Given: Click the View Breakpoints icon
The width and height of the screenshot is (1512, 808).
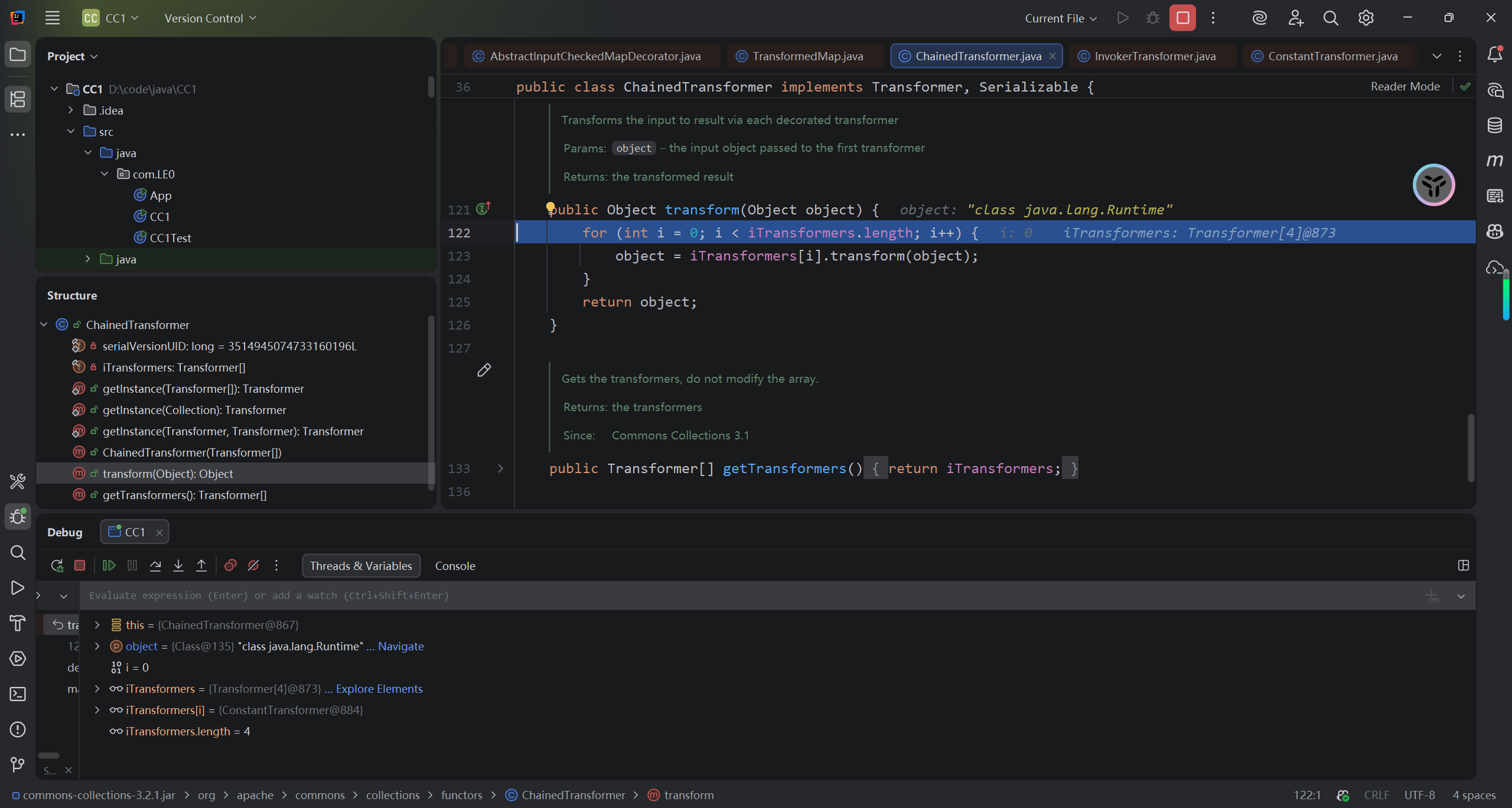Looking at the screenshot, I should tap(230, 566).
